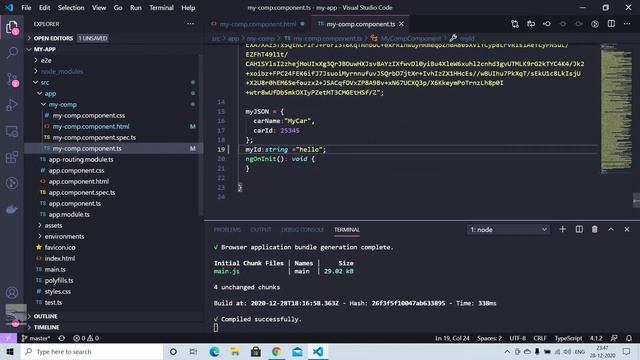Open errors and warnings count in status bar
This screenshot has width=640, height=360.
[86, 338]
